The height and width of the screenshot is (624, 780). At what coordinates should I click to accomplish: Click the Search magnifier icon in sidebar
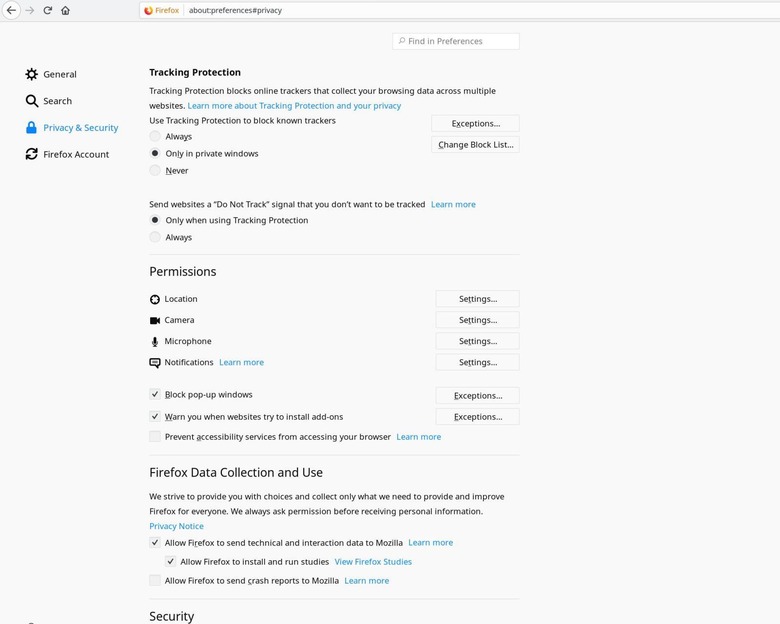pos(32,101)
